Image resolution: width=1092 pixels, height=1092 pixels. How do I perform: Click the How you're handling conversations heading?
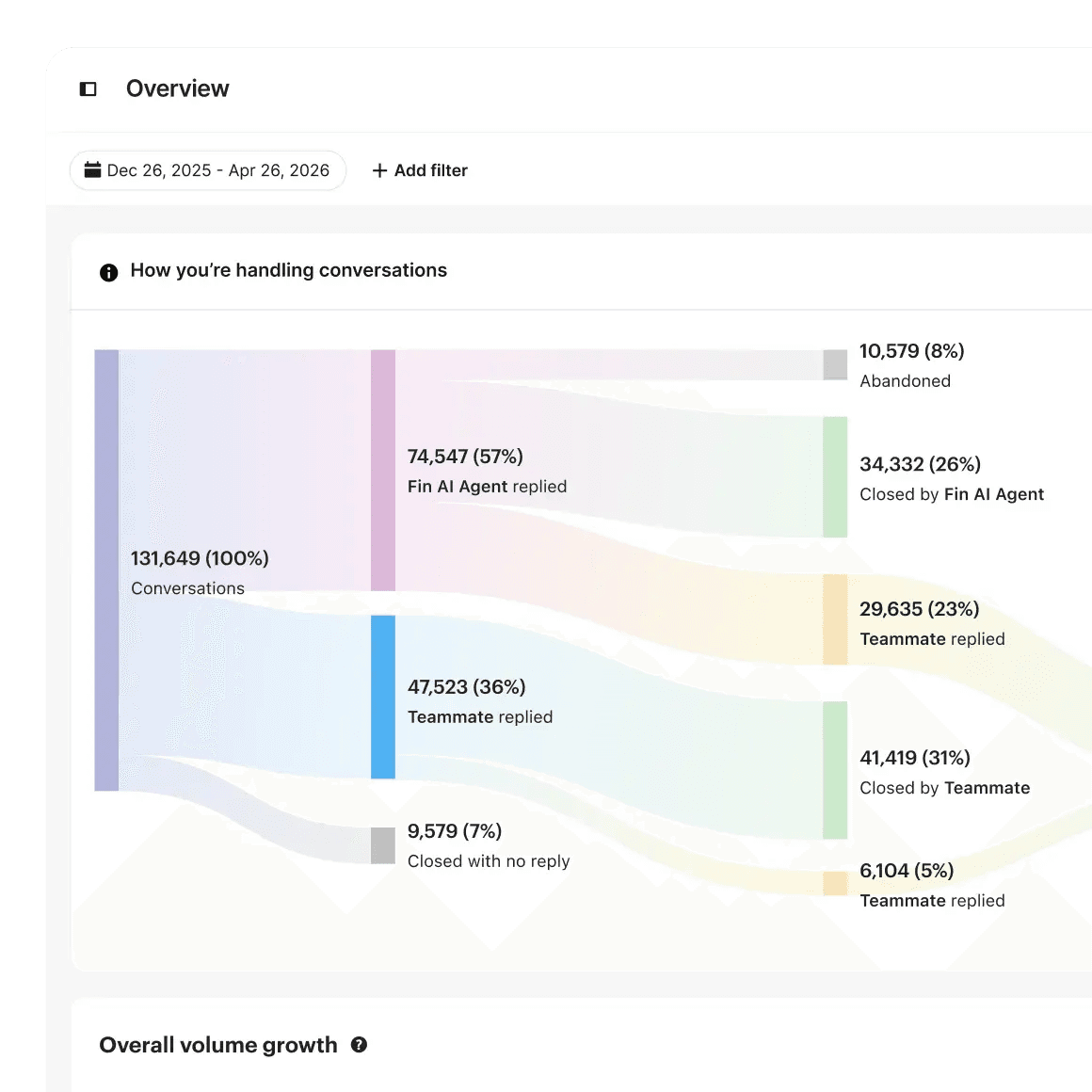pos(288,270)
